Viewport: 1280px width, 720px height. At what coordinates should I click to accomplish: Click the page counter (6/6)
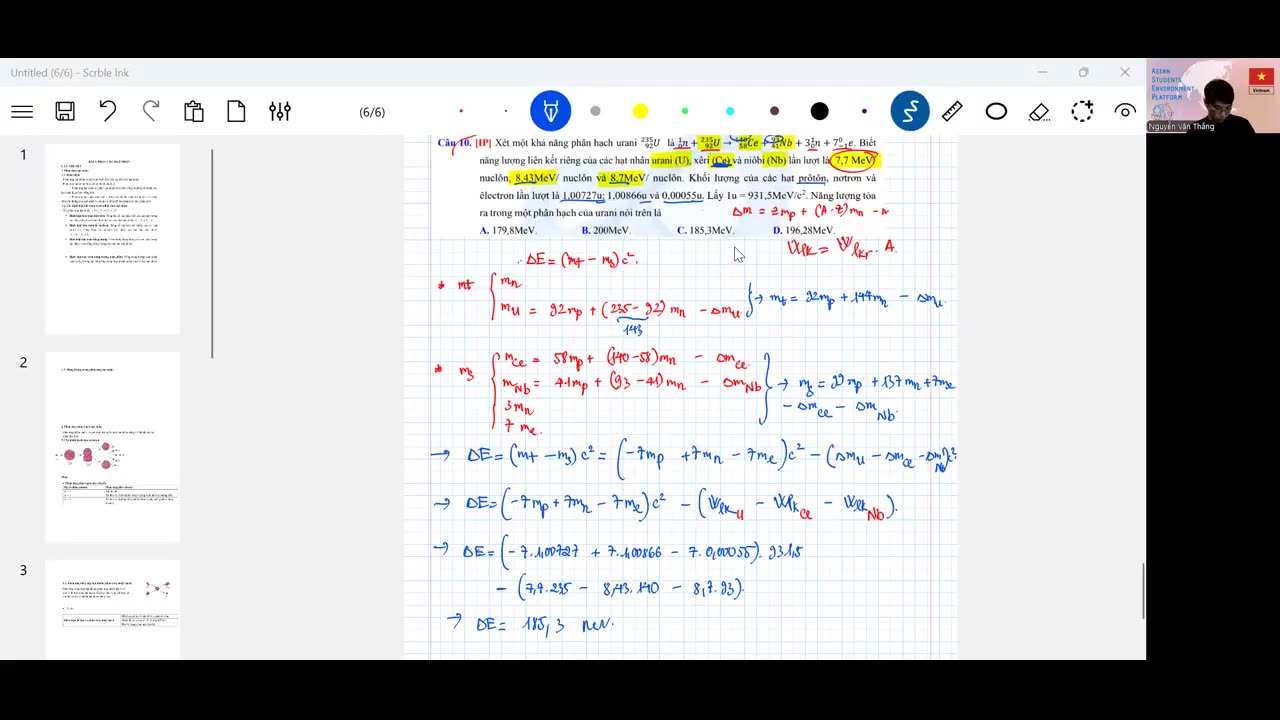[x=372, y=112]
